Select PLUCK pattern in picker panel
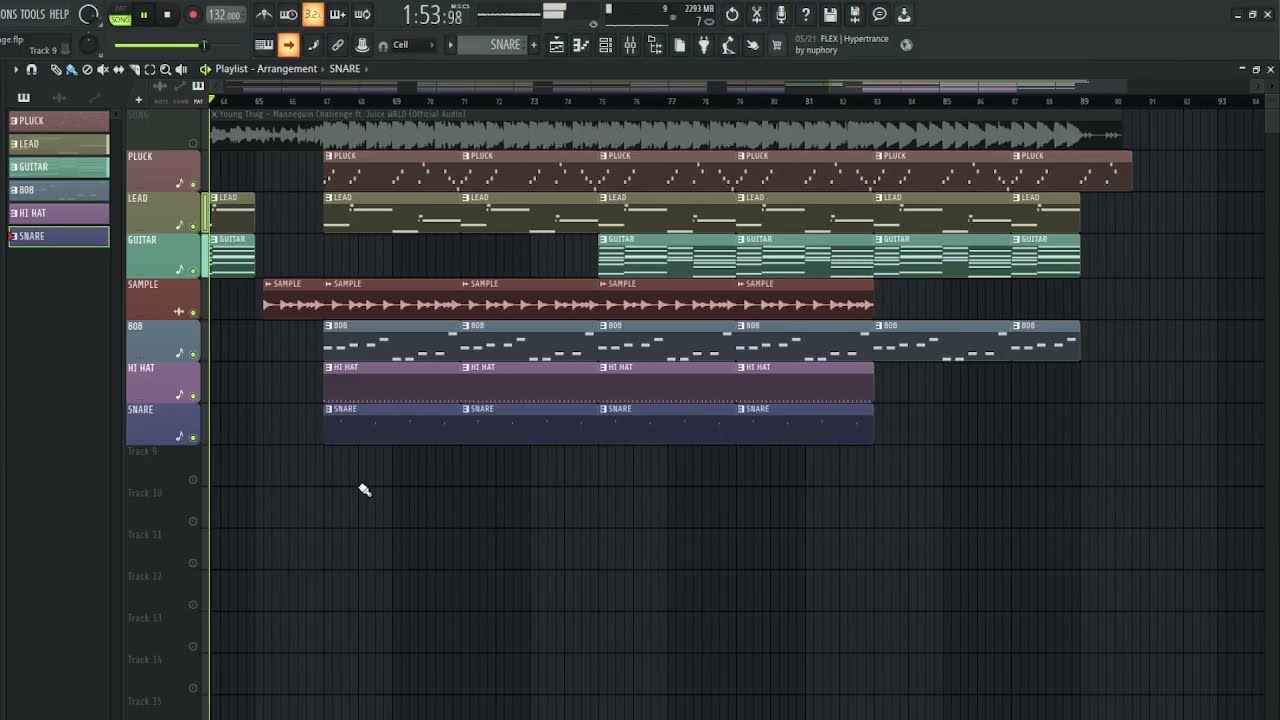Screen dimensions: 1280x720 click(59, 121)
